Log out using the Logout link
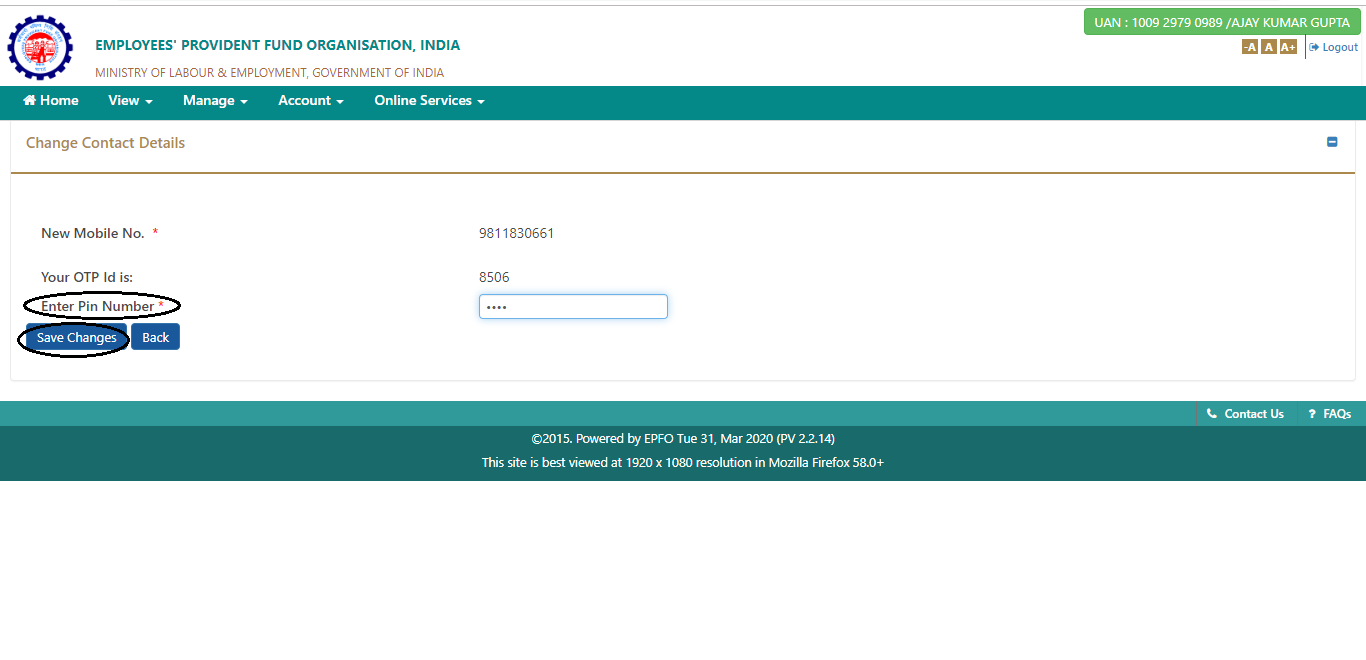1366x660 pixels. 1334,47
